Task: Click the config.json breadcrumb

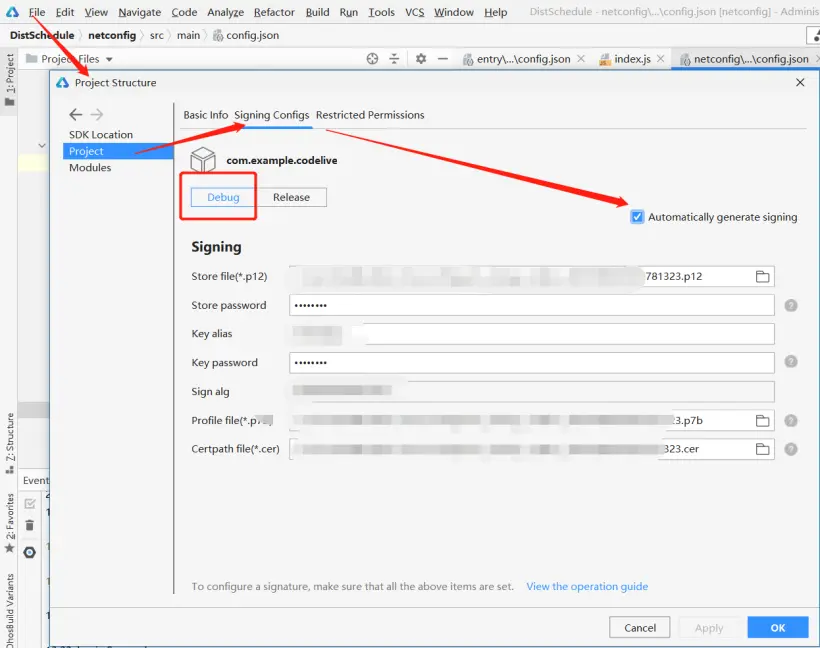Action: click(x=246, y=35)
